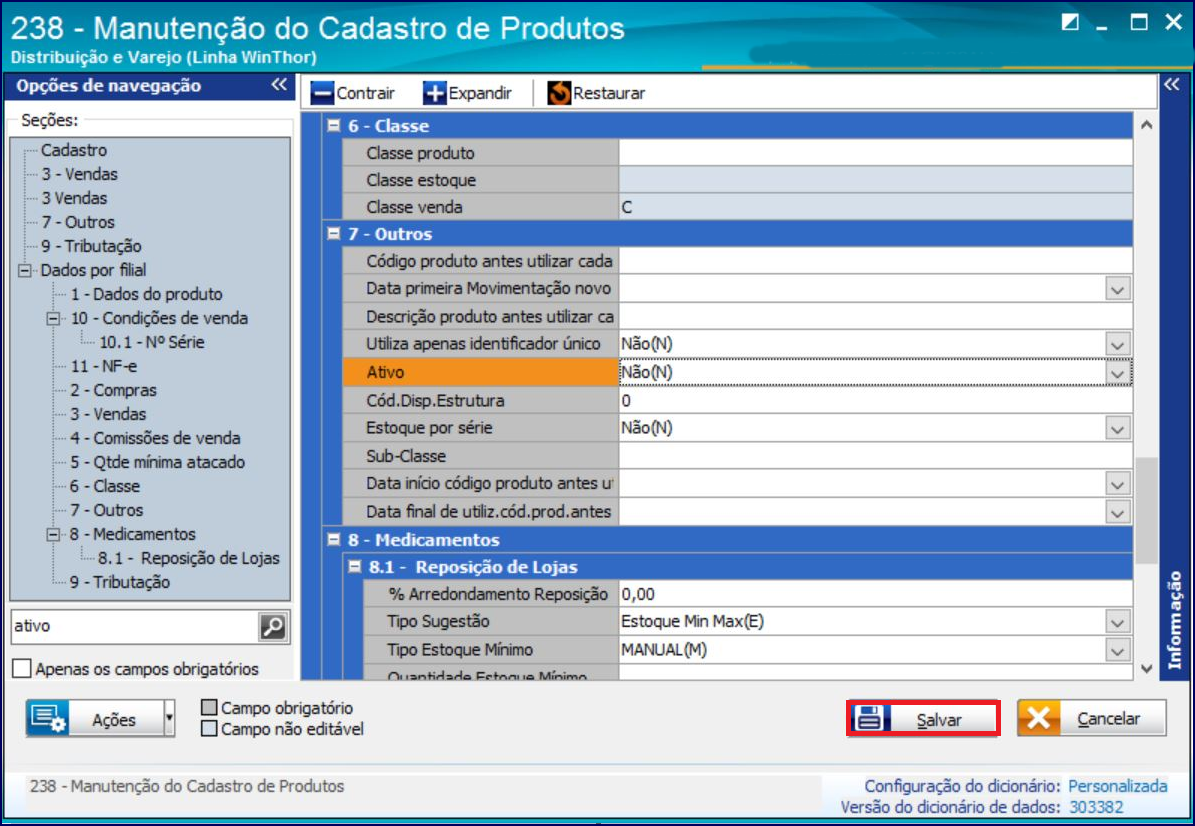Image resolution: width=1195 pixels, height=826 pixels.
Task: Click the Restaurar toolbar button label
Action: 609,94
